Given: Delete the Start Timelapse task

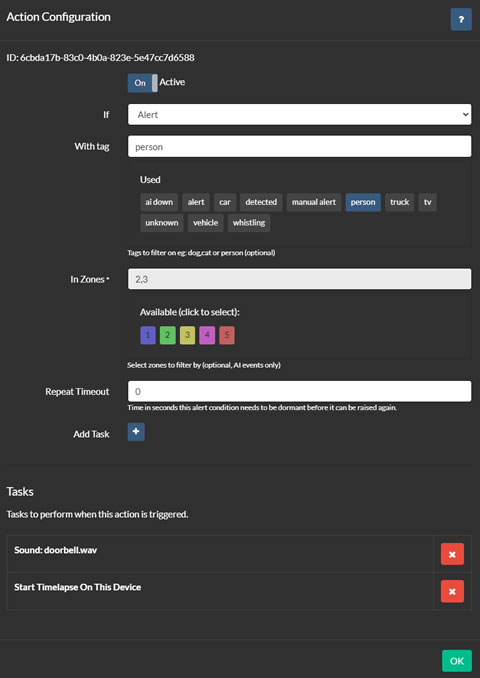Looking at the screenshot, I should click(x=452, y=591).
